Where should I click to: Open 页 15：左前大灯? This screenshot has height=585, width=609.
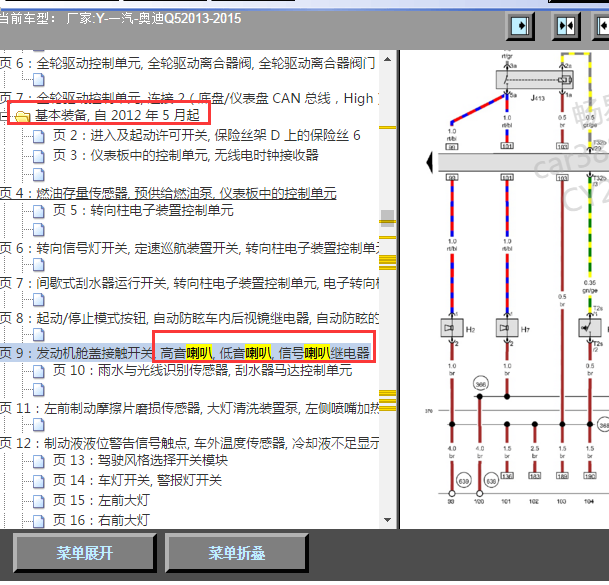tap(101, 500)
